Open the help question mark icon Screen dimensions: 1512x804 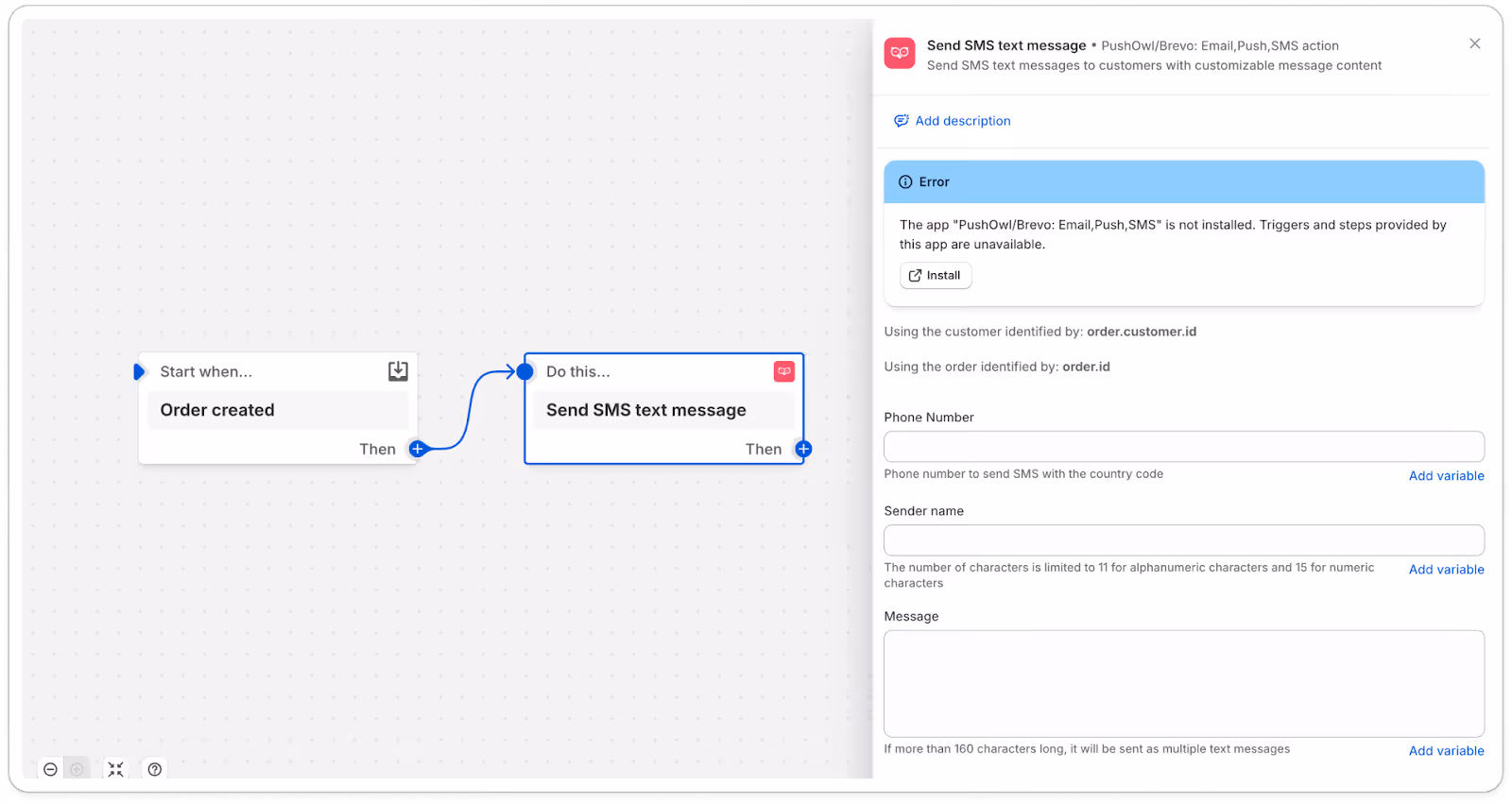point(155,769)
